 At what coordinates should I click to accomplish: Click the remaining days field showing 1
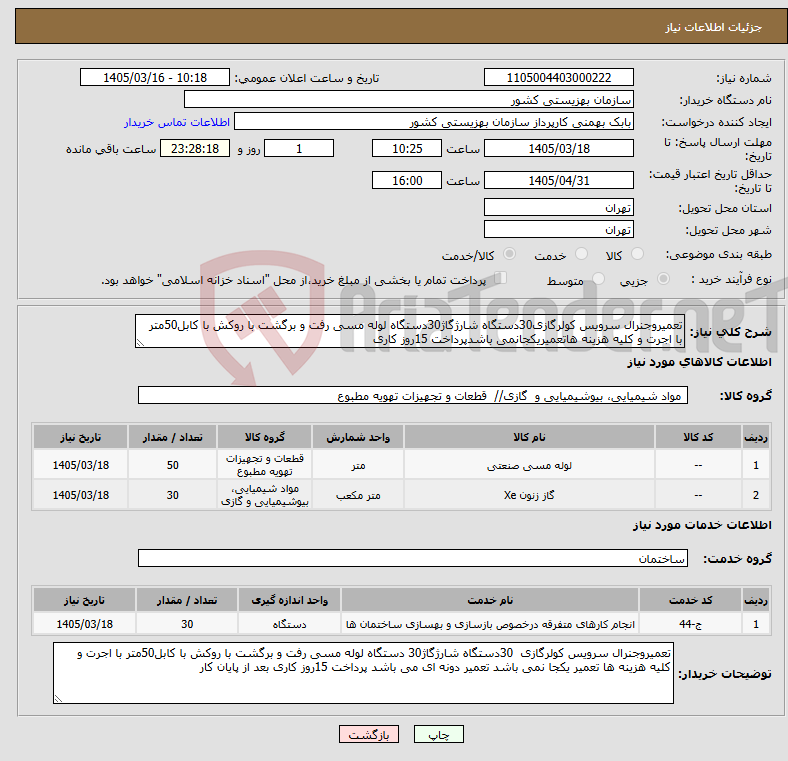tap(299, 148)
